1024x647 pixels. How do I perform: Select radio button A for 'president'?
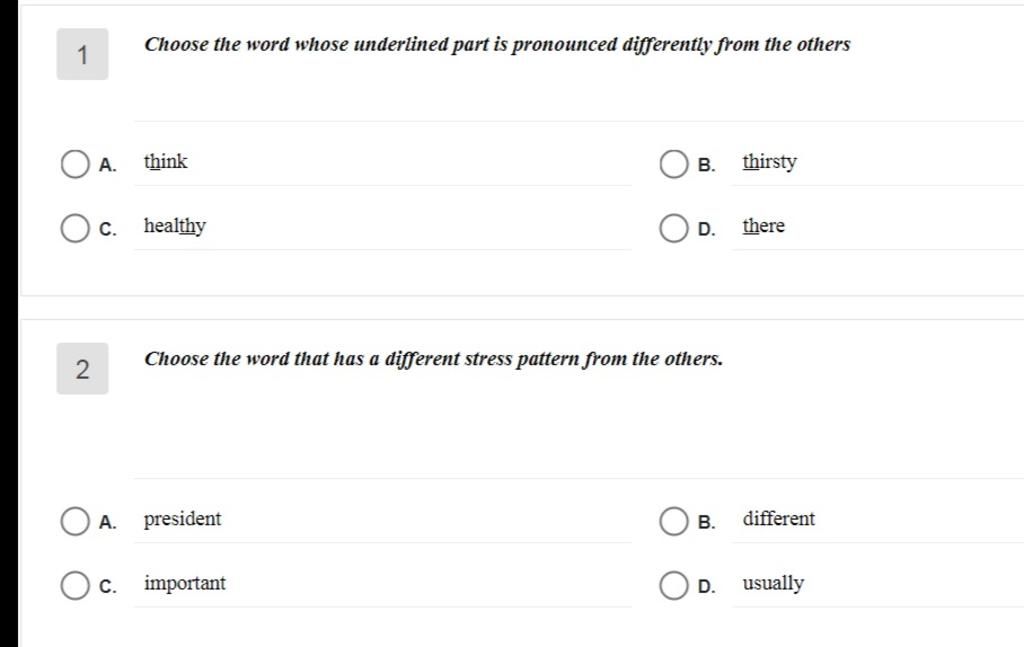pos(75,521)
